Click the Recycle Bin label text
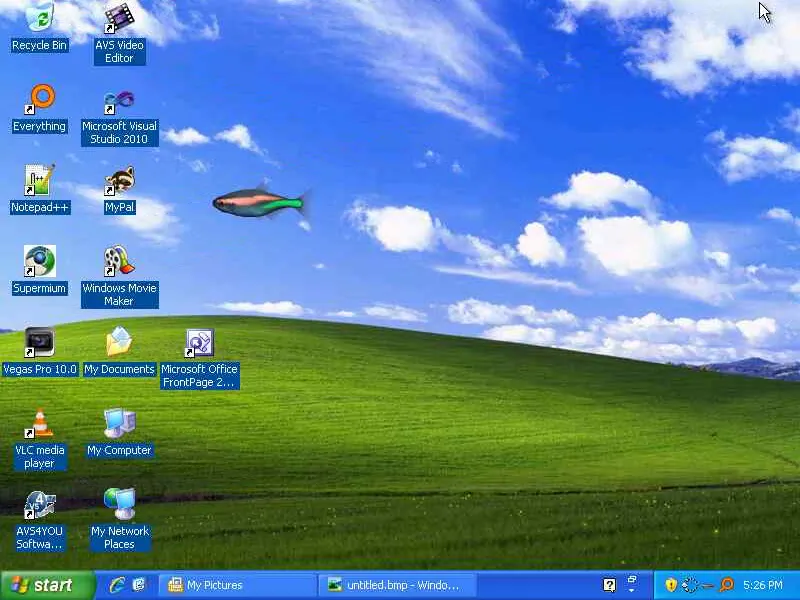800x600 pixels. coord(39,45)
